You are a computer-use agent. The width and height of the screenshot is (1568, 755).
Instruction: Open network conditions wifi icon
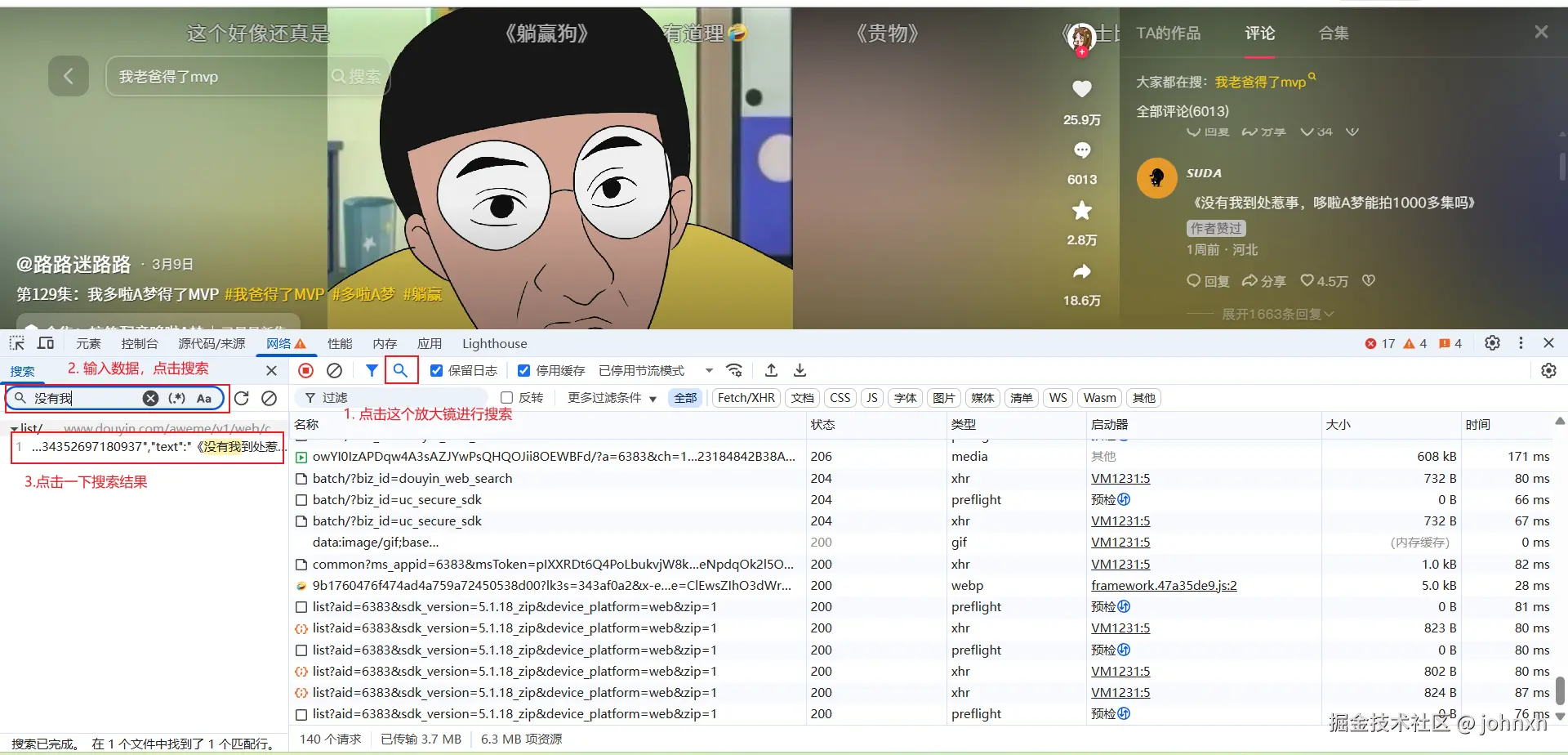(x=734, y=371)
